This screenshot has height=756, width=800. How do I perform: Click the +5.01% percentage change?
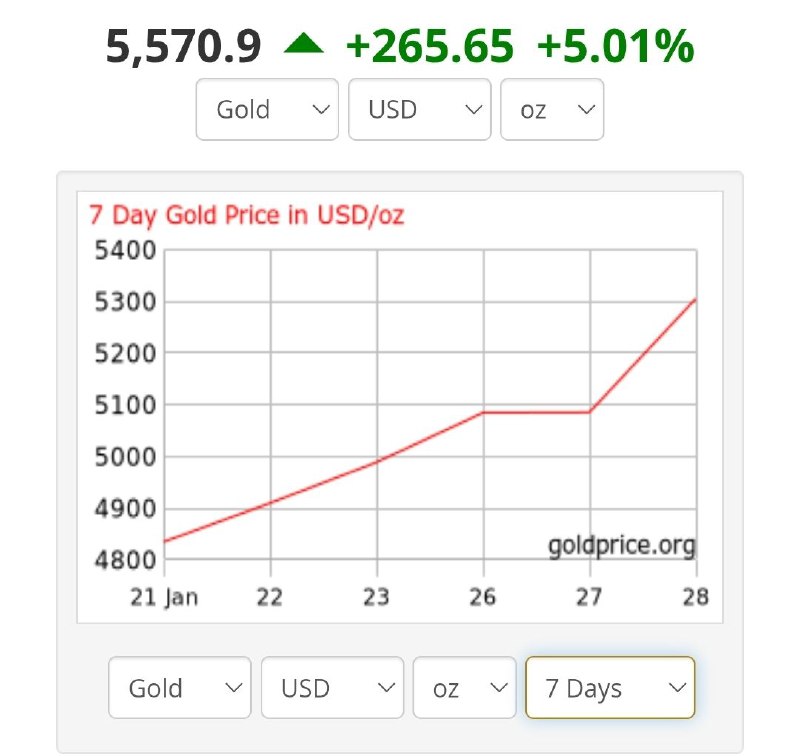615,46
